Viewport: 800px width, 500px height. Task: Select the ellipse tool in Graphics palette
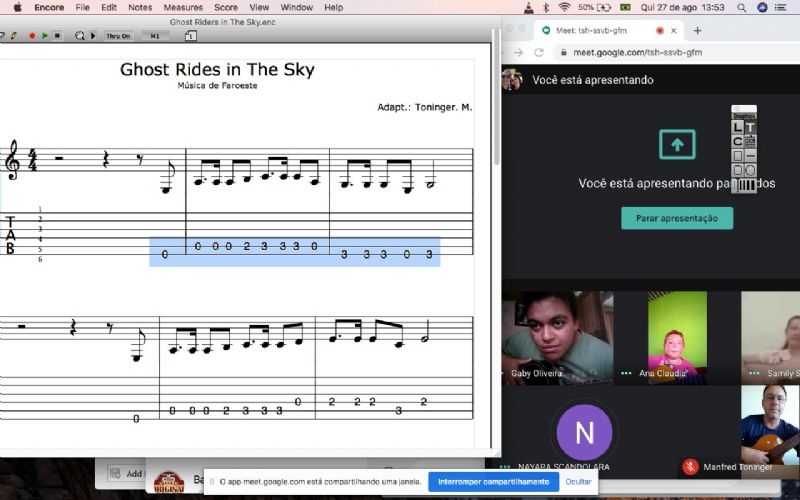[751, 170]
